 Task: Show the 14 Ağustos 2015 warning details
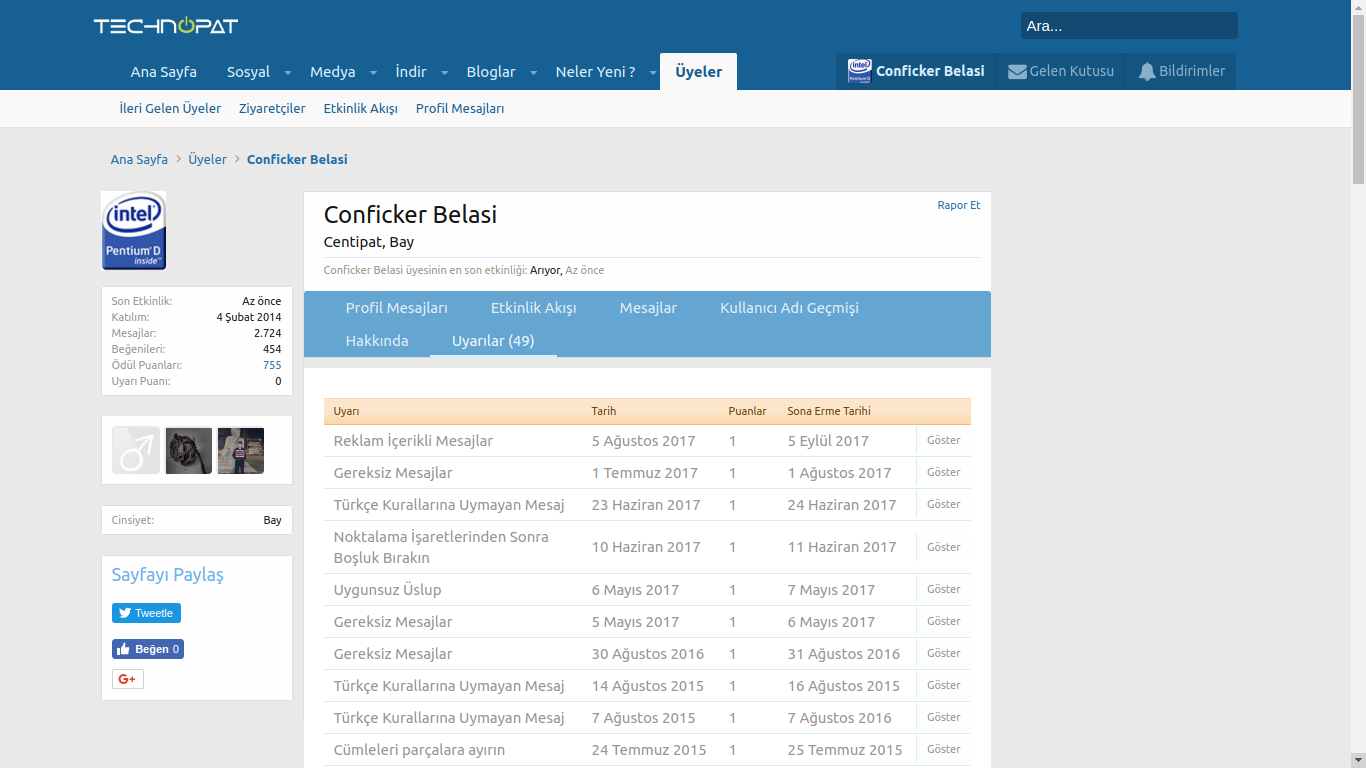pyautogui.click(x=943, y=685)
